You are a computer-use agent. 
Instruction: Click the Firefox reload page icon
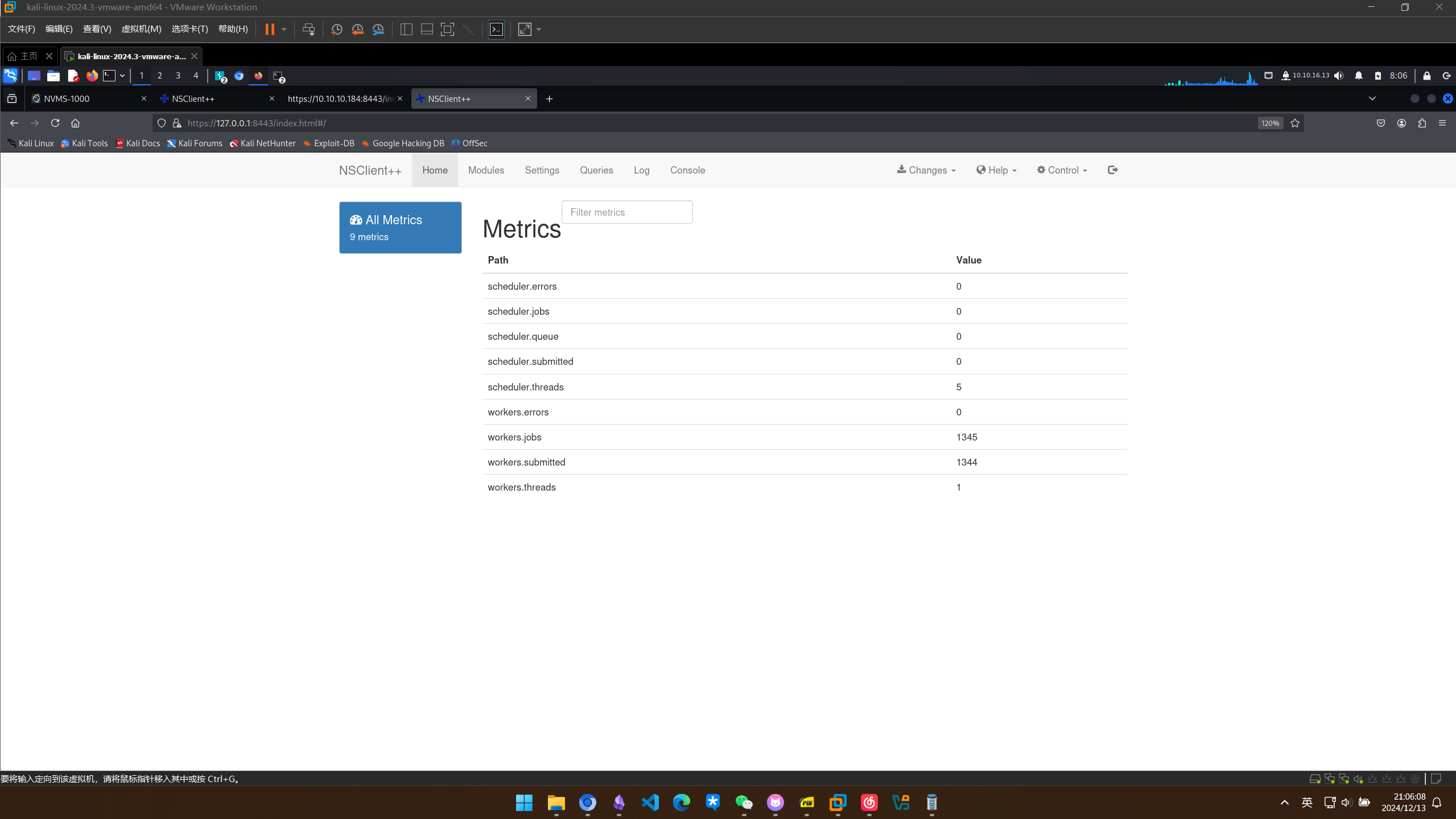point(55,123)
